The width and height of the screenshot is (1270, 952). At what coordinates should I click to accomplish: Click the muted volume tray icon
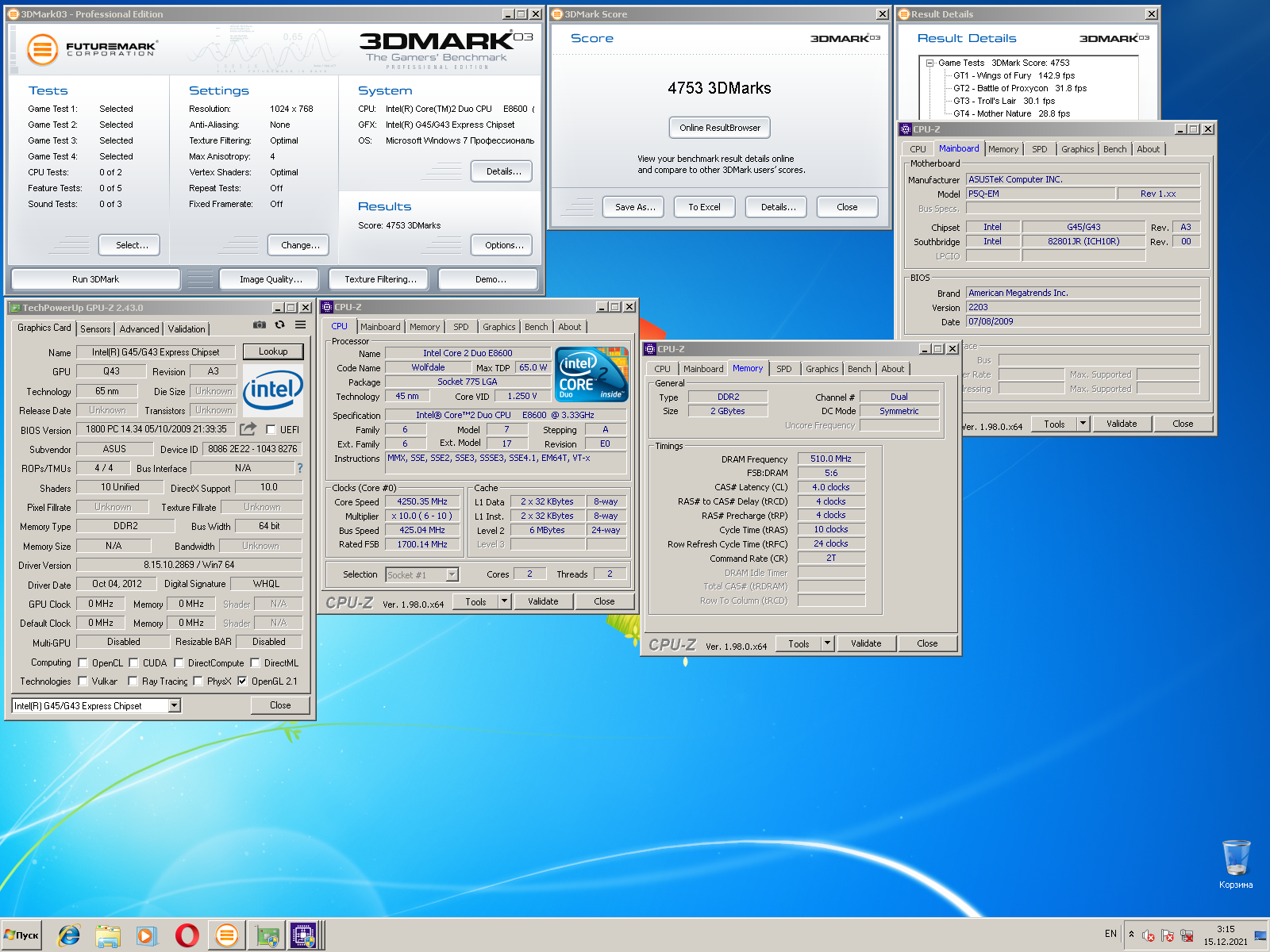1149,936
